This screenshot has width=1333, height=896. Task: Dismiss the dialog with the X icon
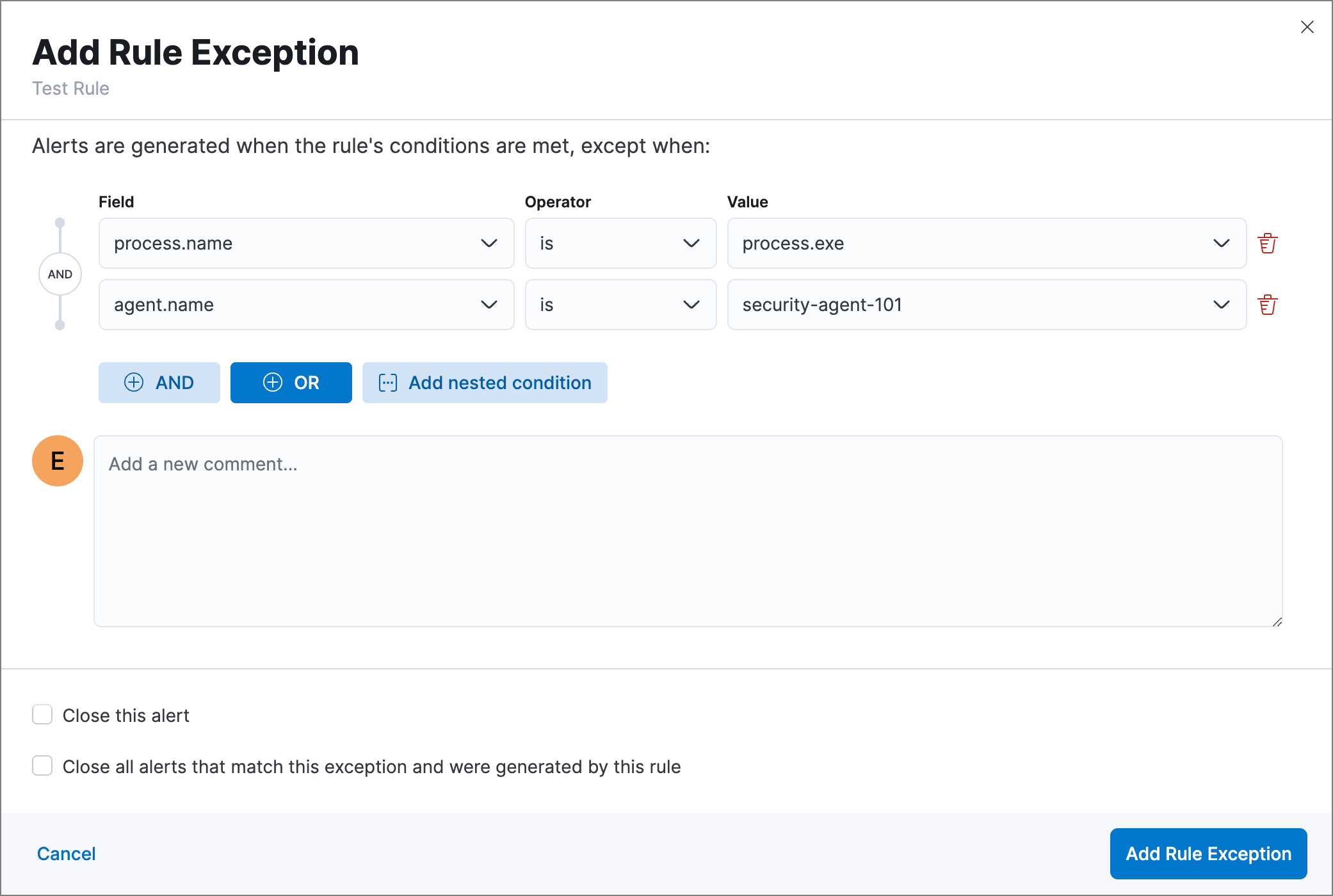click(x=1307, y=27)
